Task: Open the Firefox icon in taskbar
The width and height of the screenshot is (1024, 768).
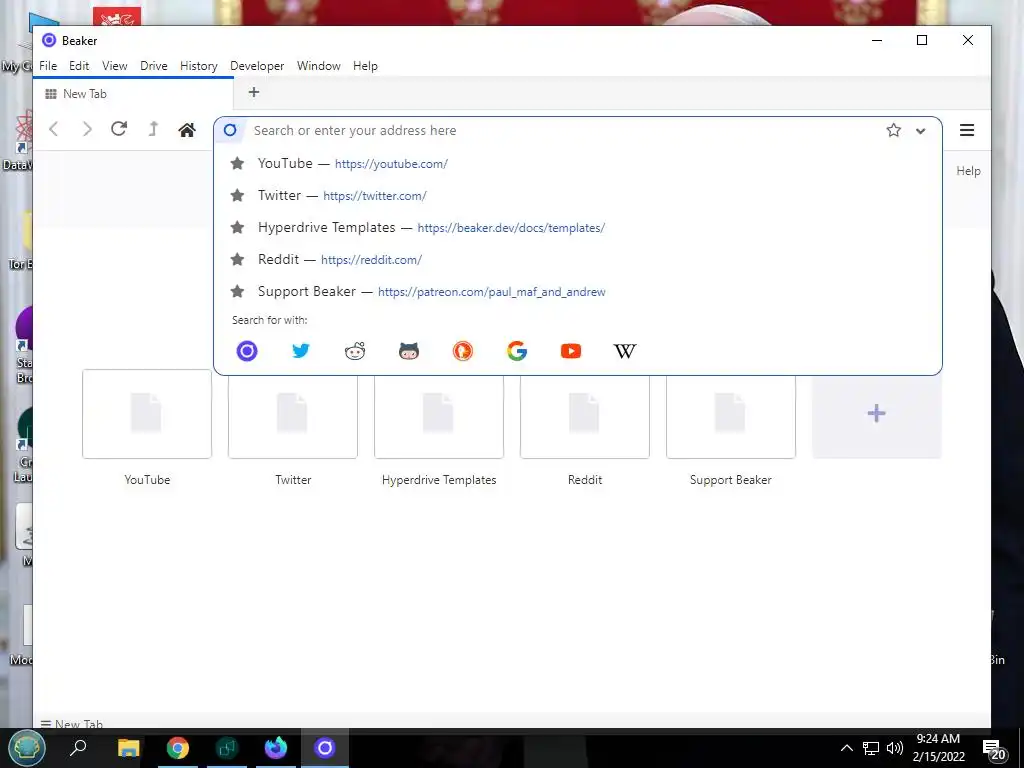Action: [276, 748]
